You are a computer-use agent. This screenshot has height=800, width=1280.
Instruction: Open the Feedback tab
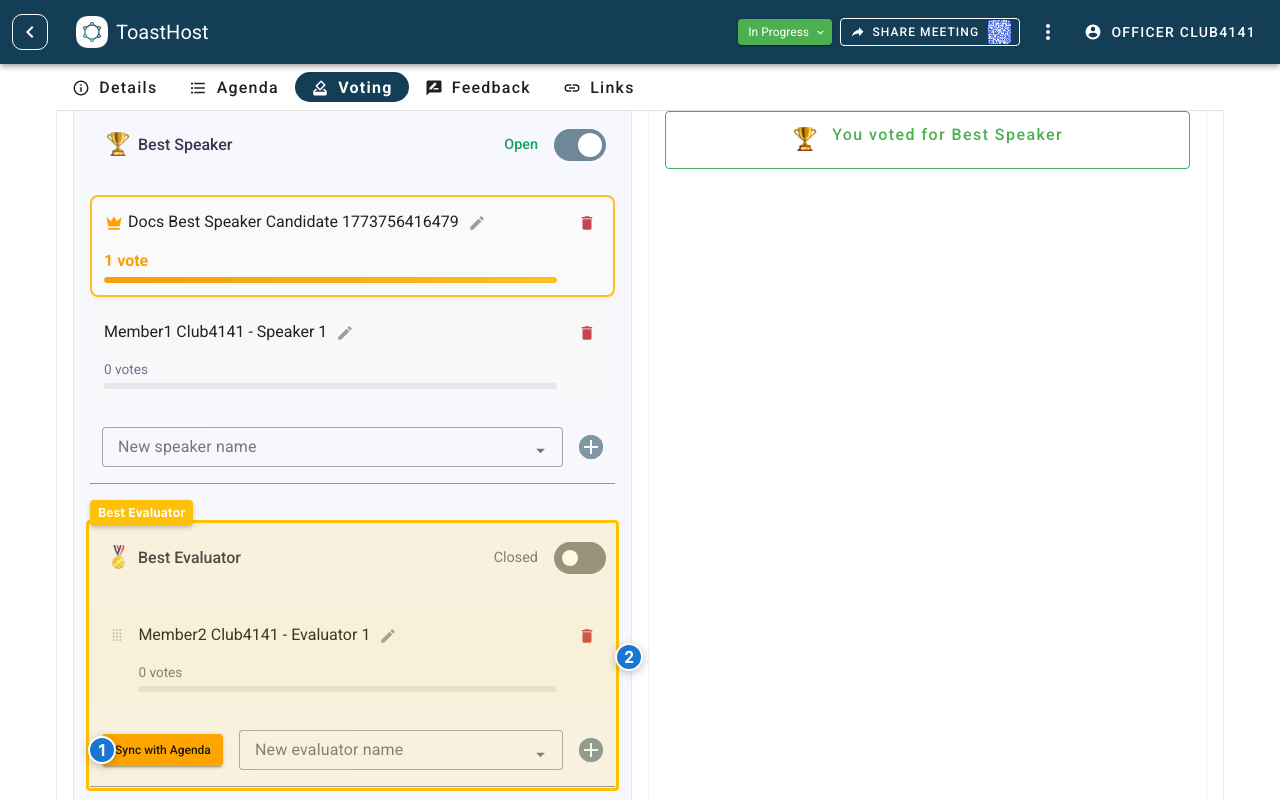pyautogui.click(x=478, y=87)
